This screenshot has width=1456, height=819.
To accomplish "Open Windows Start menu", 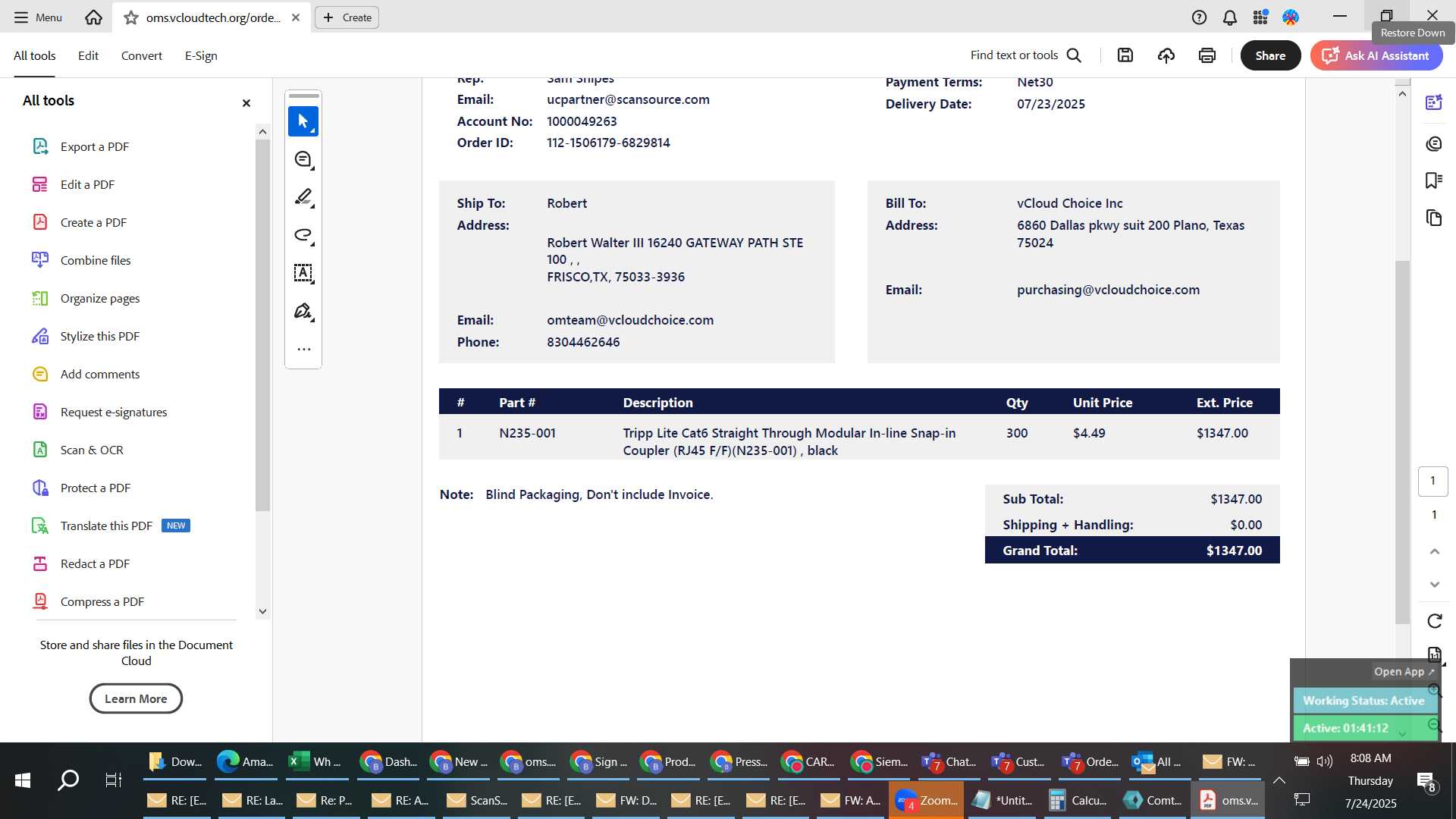I will [23, 780].
